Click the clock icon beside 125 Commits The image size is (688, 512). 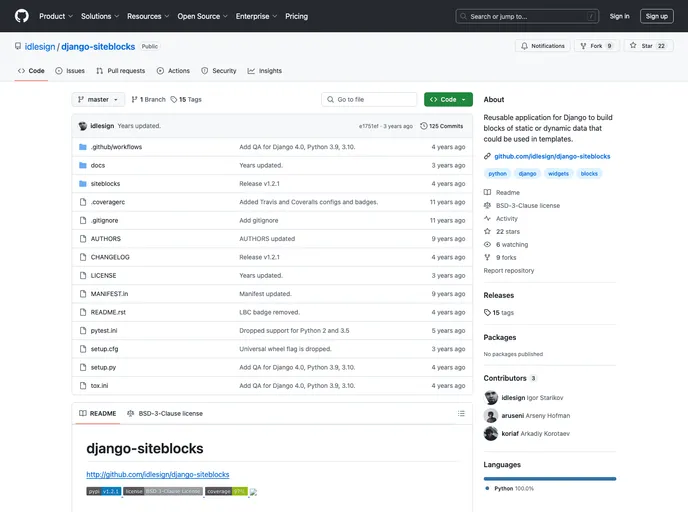(x=423, y=126)
